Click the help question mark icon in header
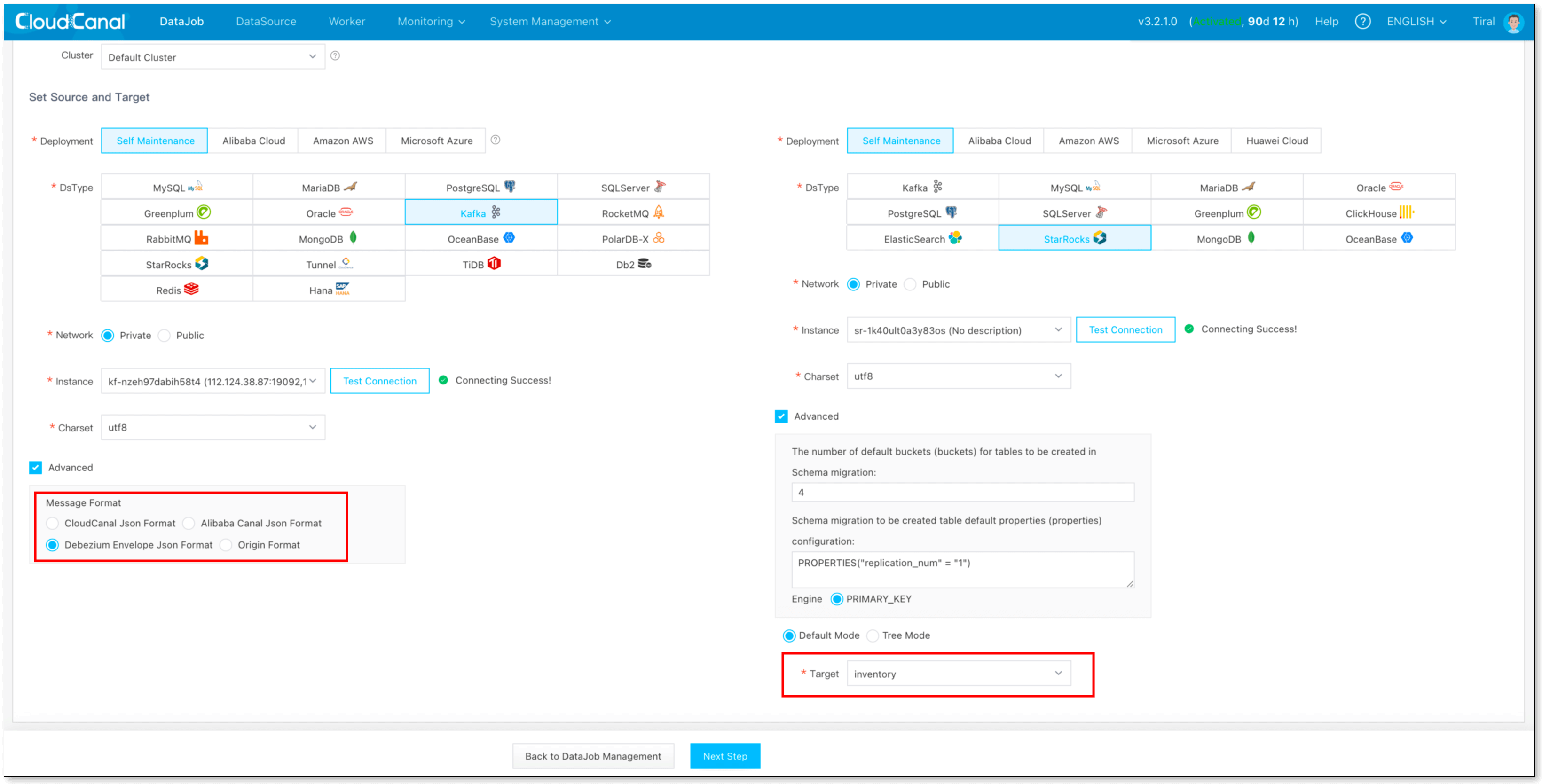This screenshot has width=1542, height=784. pos(1362,22)
